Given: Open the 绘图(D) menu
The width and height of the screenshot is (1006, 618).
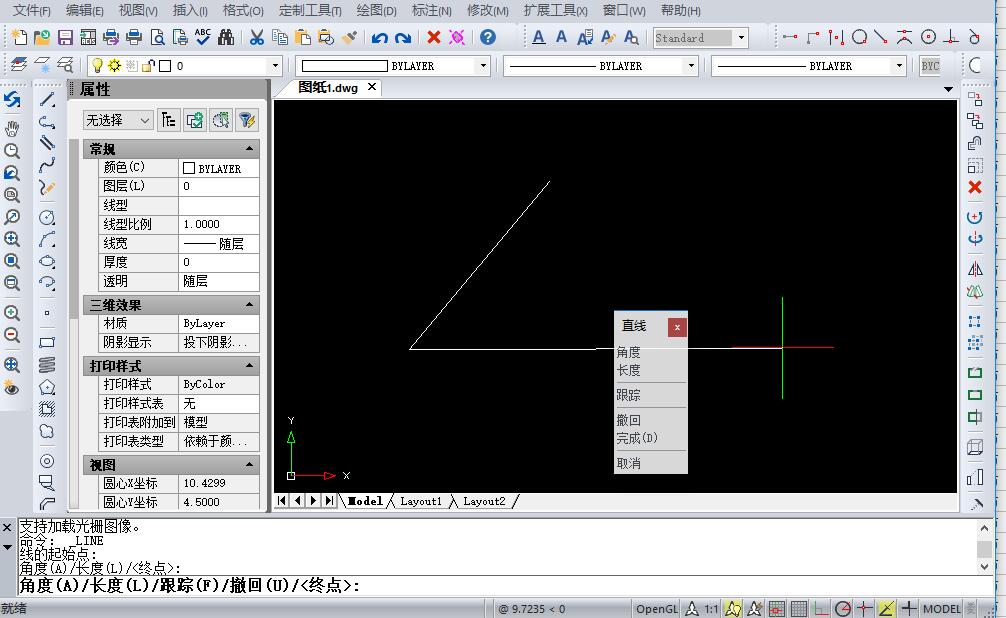Looking at the screenshot, I should 377,10.
